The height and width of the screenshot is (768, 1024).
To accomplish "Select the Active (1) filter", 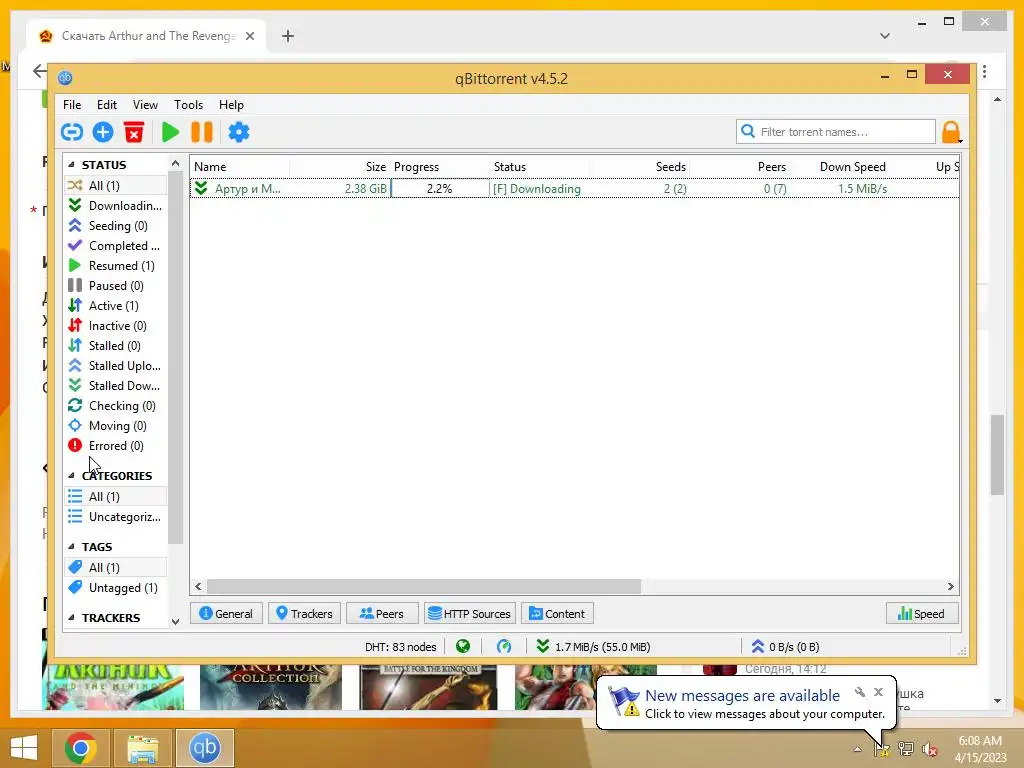I will tap(116, 306).
